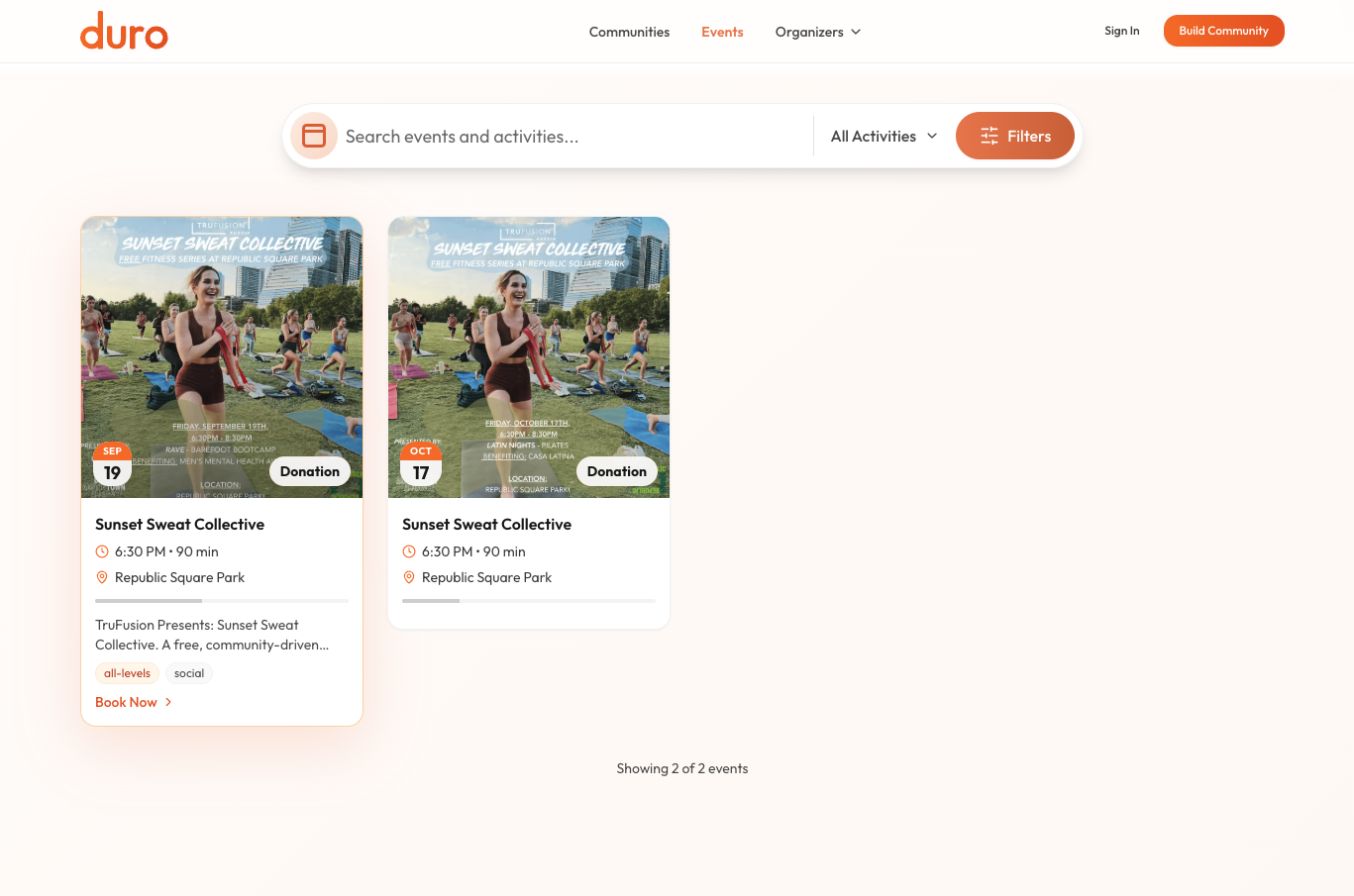
Task: Click the progress bar on October event card
Action: [528, 601]
